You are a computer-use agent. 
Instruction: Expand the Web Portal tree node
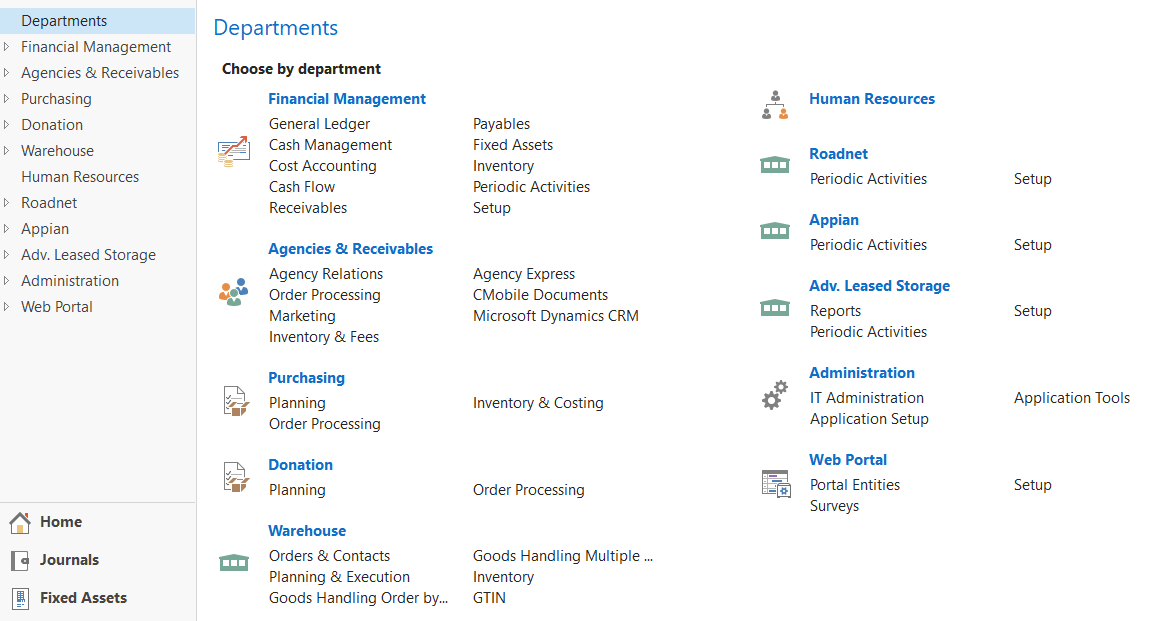click(7, 307)
